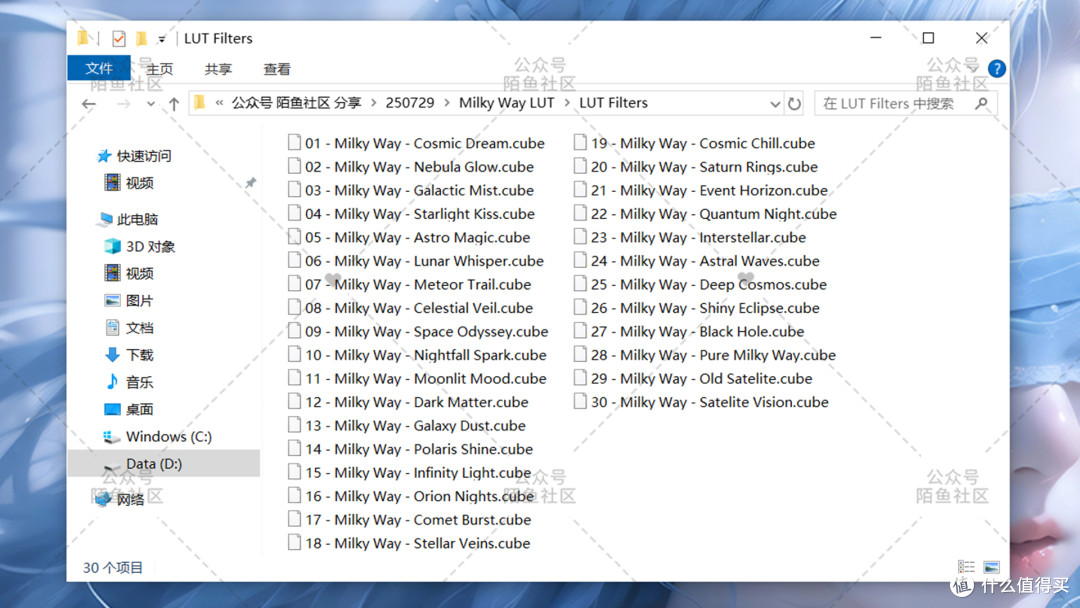The height and width of the screenshot is (608, 1080).
Task: Expand breadcrumb chevron after Milky Way LUT
Action: click(x=567, y=103)
